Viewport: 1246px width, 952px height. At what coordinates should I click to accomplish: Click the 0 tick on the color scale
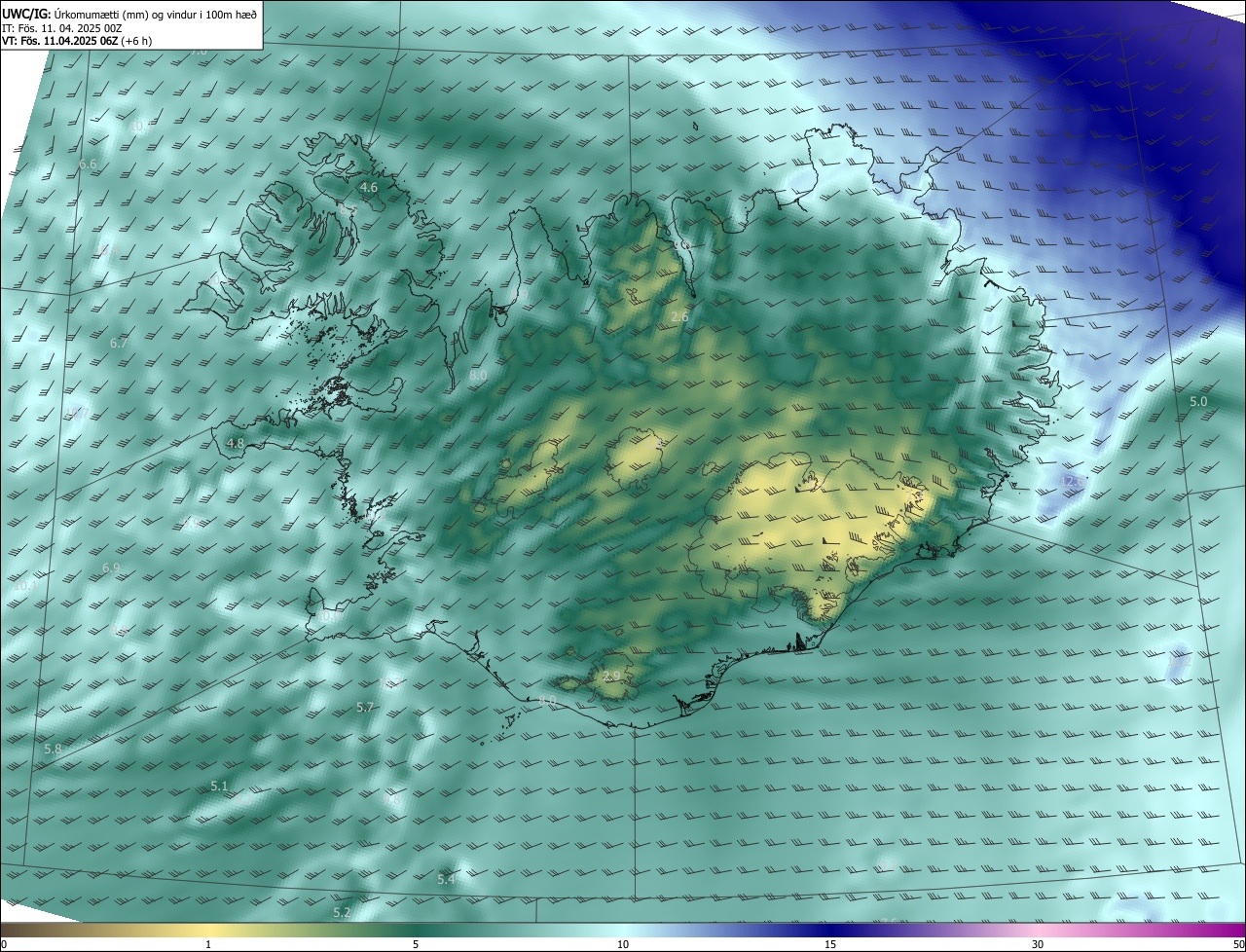(x=3, y=945)
